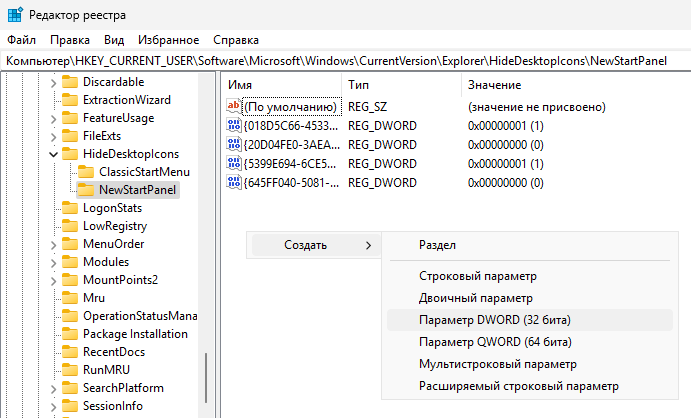Click the DWORD icon of {5399E694-6CE5 value
This screenshot has height=418, width=691.
(235, 164)
